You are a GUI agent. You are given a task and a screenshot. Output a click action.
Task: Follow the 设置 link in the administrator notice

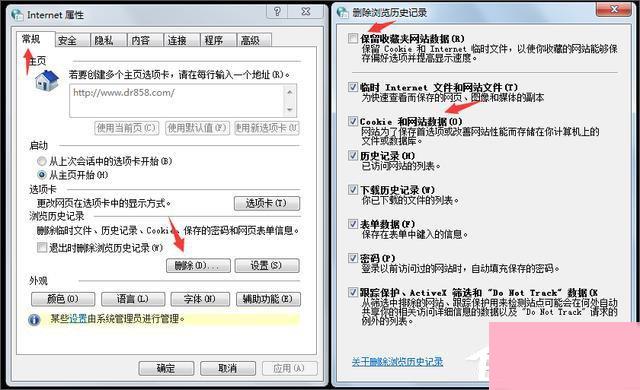point(78,318)
